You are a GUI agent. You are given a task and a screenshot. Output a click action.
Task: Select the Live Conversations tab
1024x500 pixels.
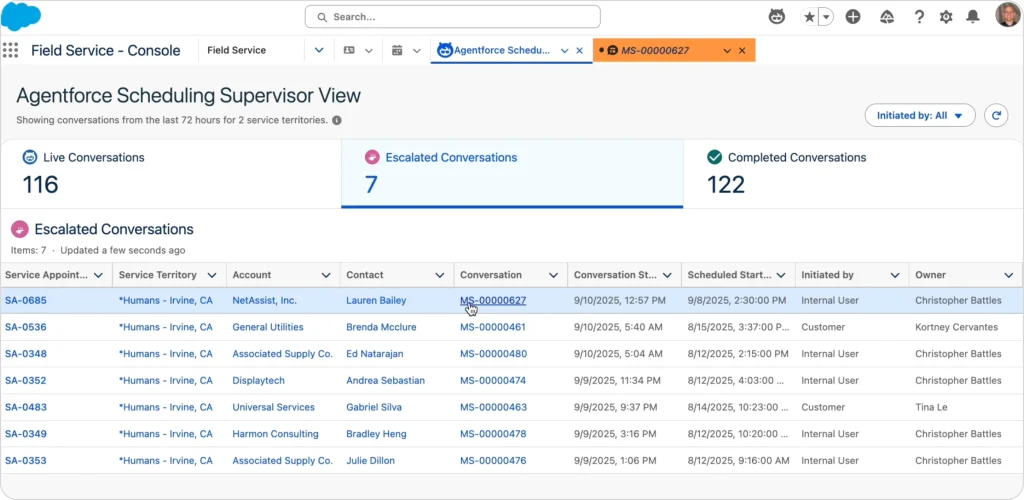170,174
